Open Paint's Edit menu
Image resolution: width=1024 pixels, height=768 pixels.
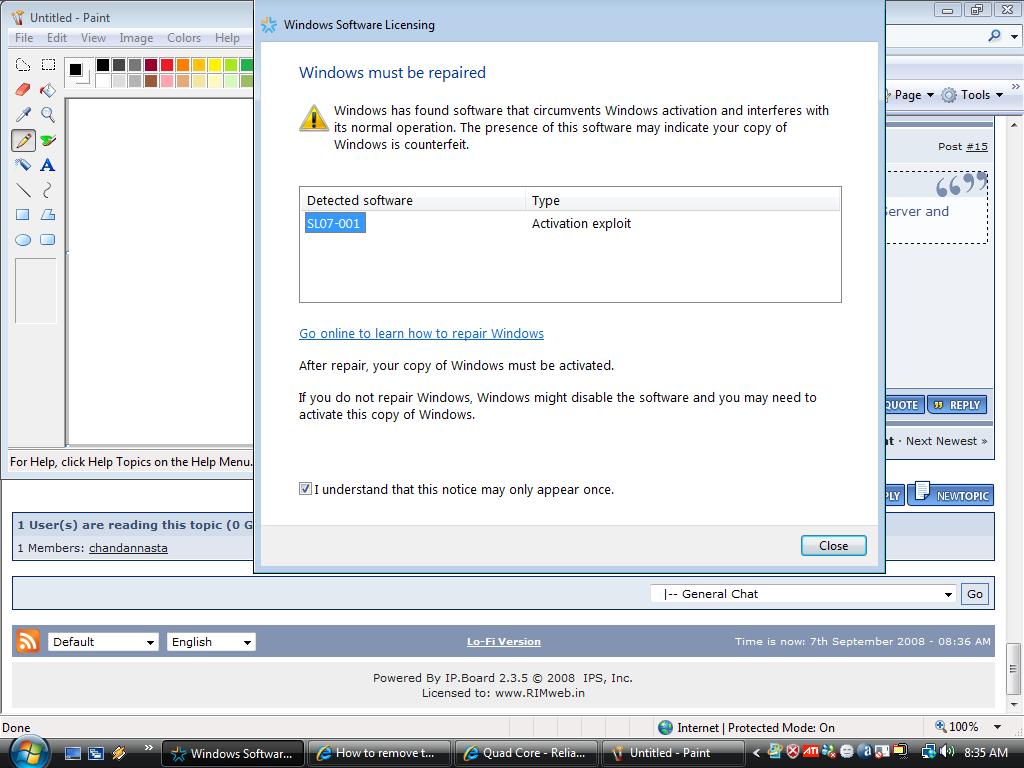(57, 38)
